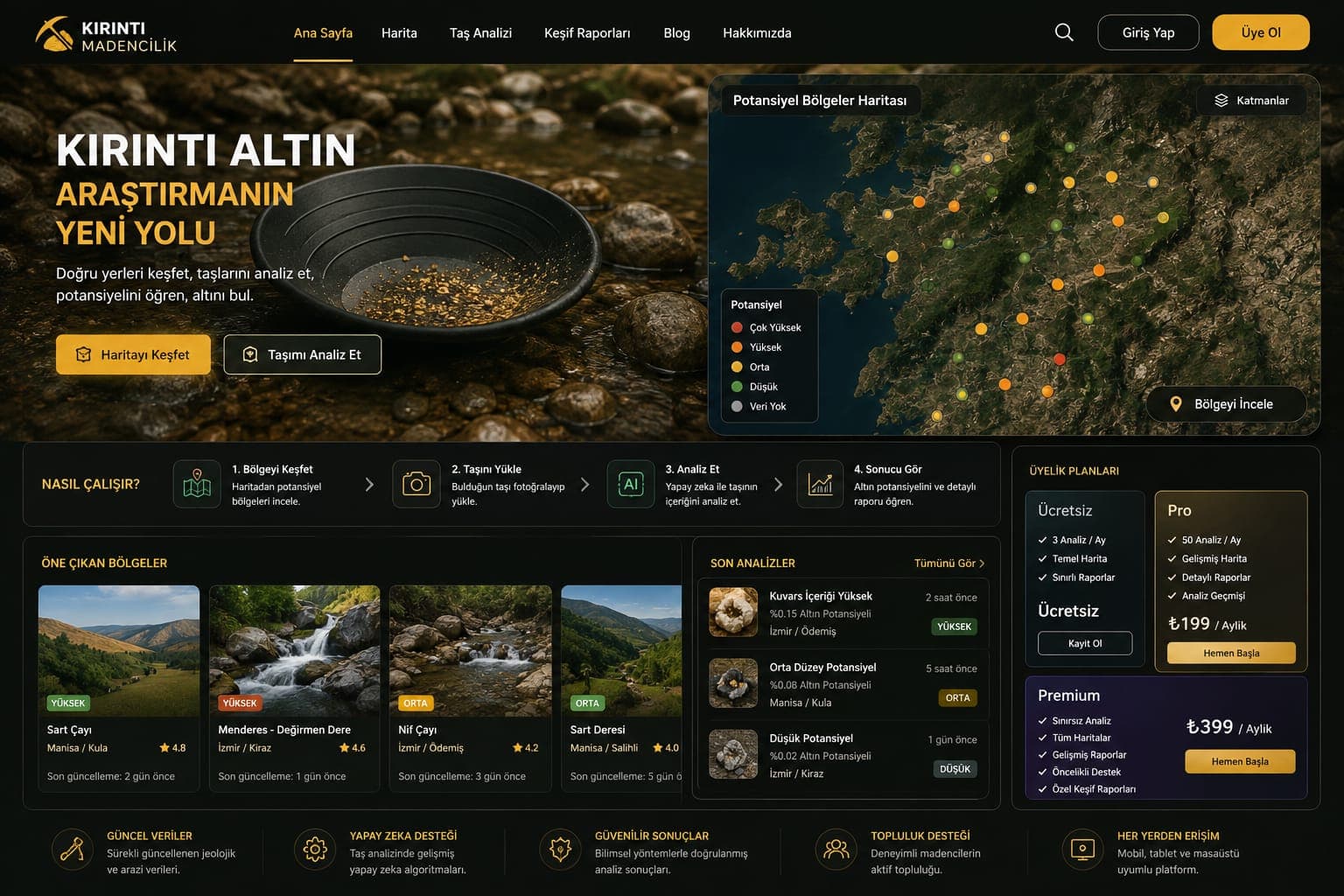Click Hemen Başla in Pro plan
1344x896 pixels.
[x=1231, y=653]
